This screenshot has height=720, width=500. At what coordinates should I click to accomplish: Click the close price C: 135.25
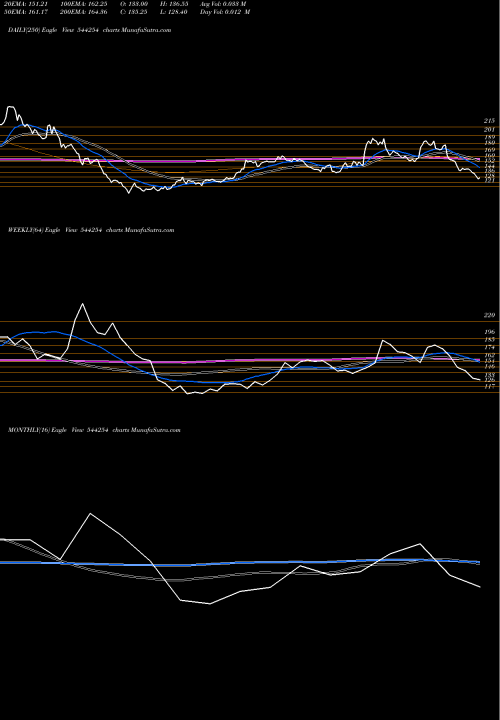tap(136, 12)
